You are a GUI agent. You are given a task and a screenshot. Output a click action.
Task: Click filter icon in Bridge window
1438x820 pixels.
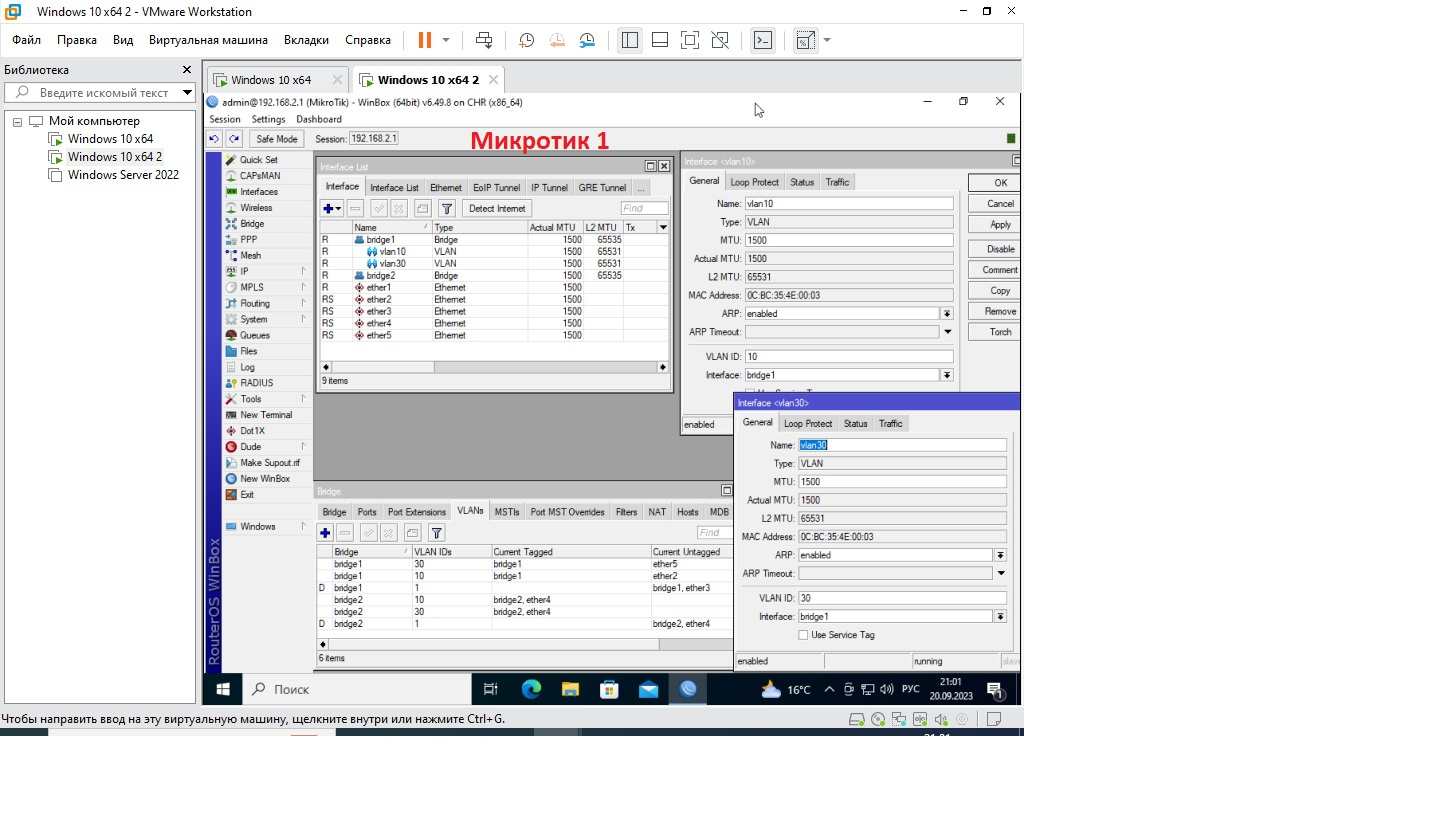(436, 533)
